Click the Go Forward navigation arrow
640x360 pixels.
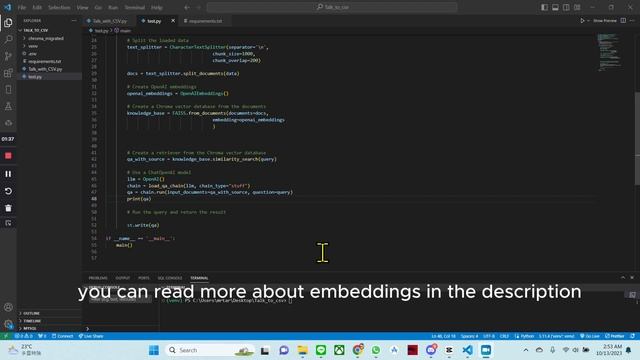pos(198,7)
